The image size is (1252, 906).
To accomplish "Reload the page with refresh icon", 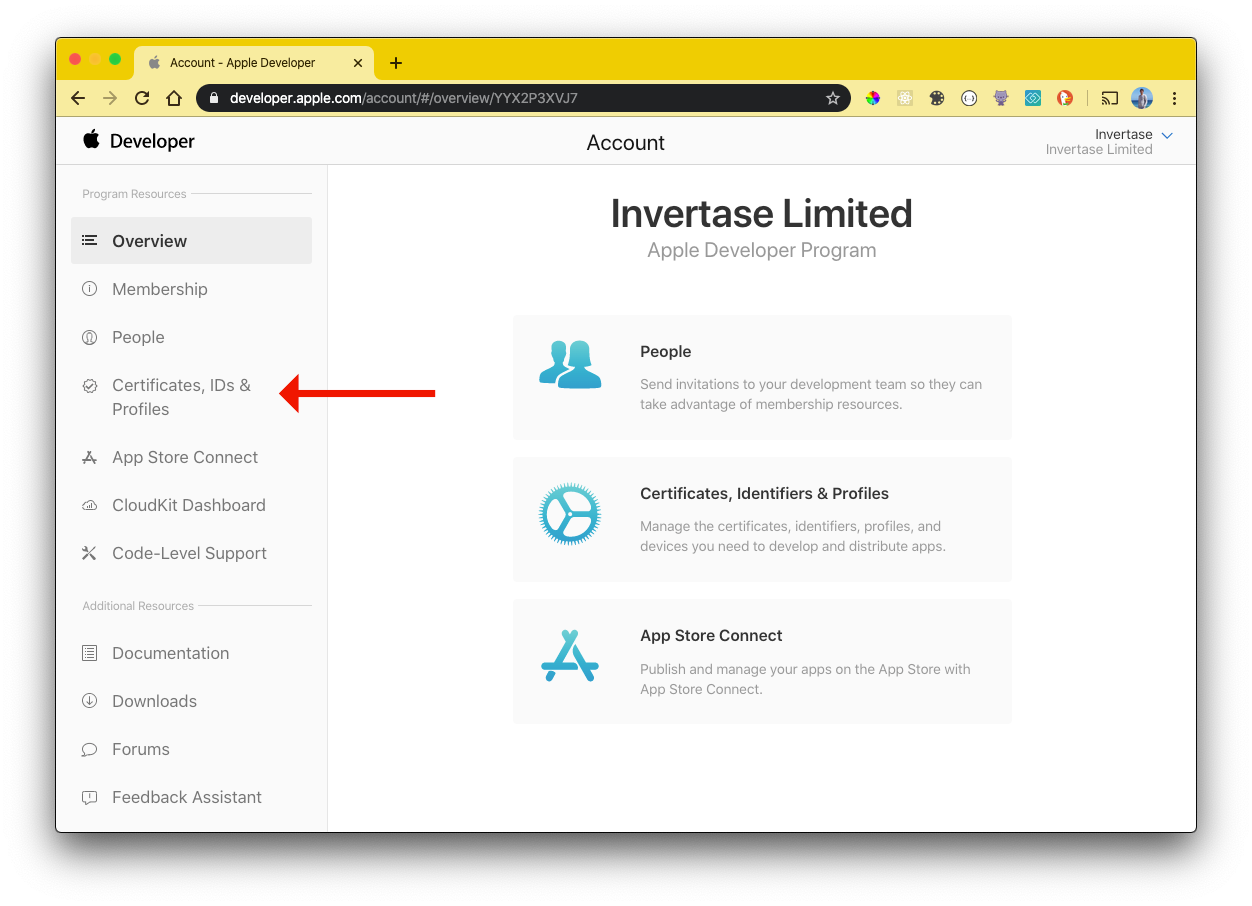I will coord(142,98).
